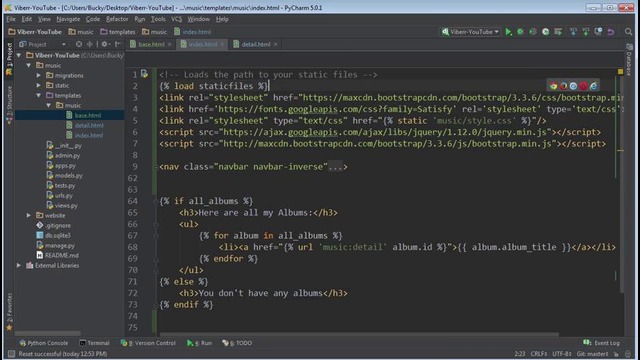Open the Viberr-YouTube run configuration dropdown

470,32
